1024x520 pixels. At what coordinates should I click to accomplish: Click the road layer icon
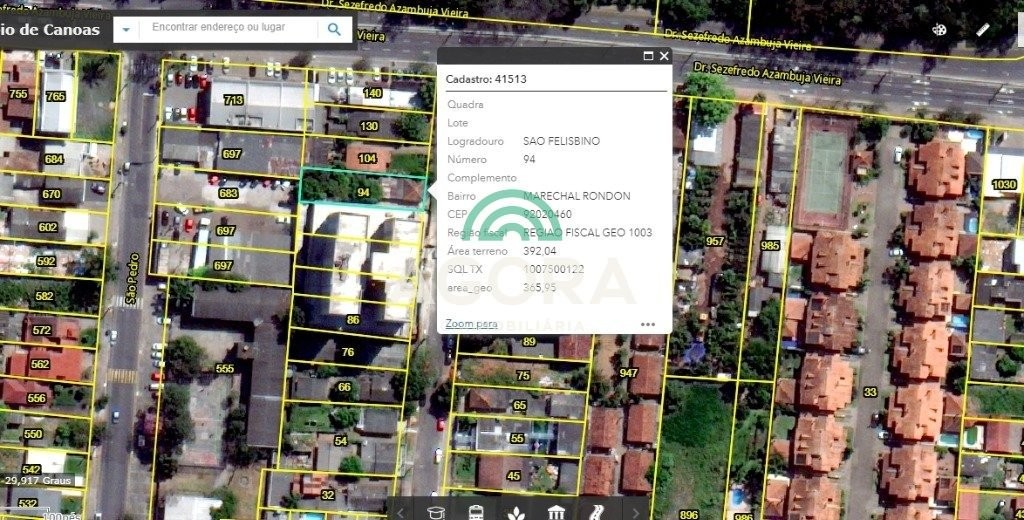[x=595, y=511]
